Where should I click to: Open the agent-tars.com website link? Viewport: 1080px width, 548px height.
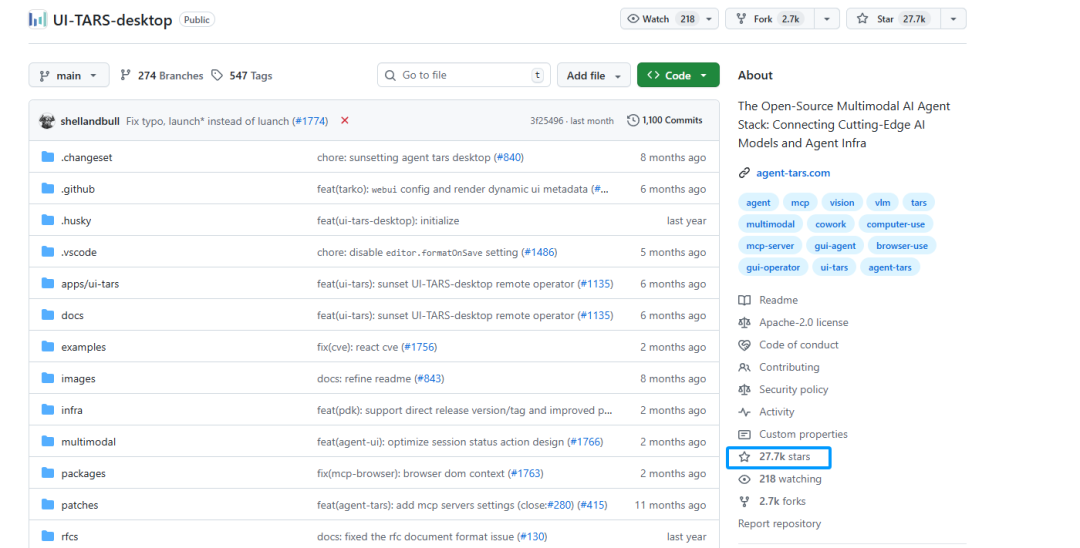coord(793,173)
